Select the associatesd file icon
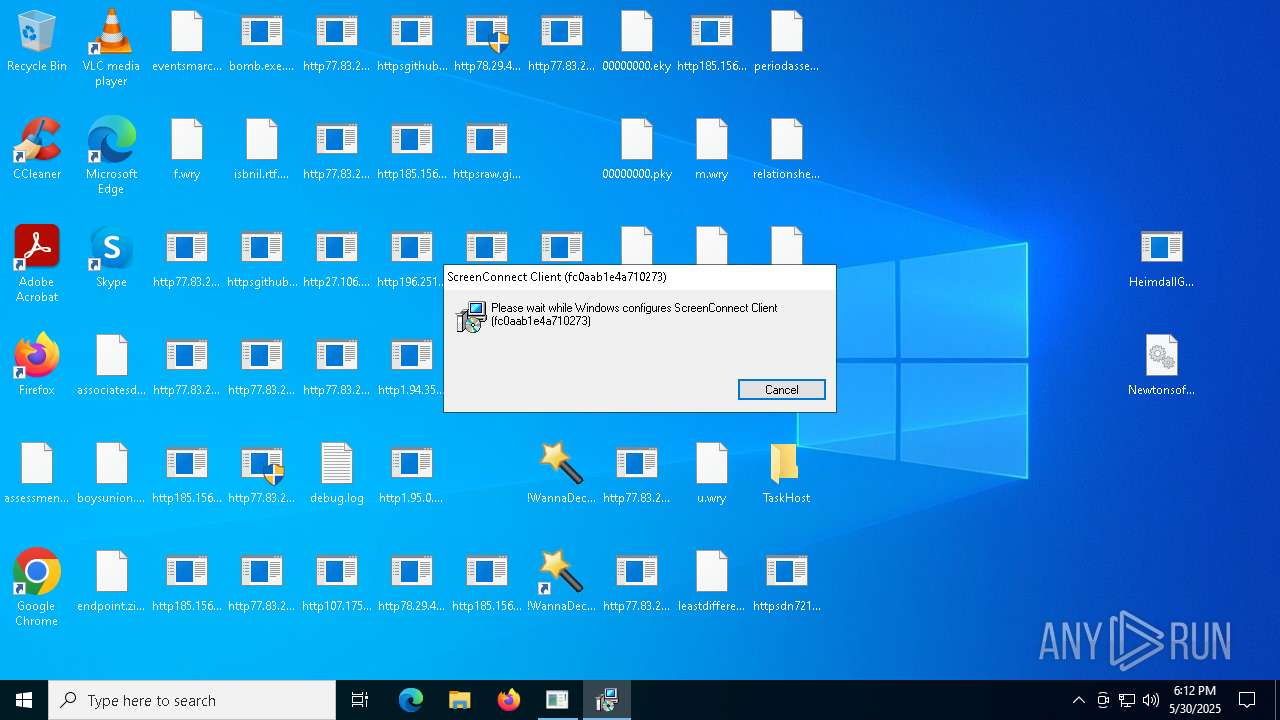This screenshot has width=1280, height=720. [111, 365]
